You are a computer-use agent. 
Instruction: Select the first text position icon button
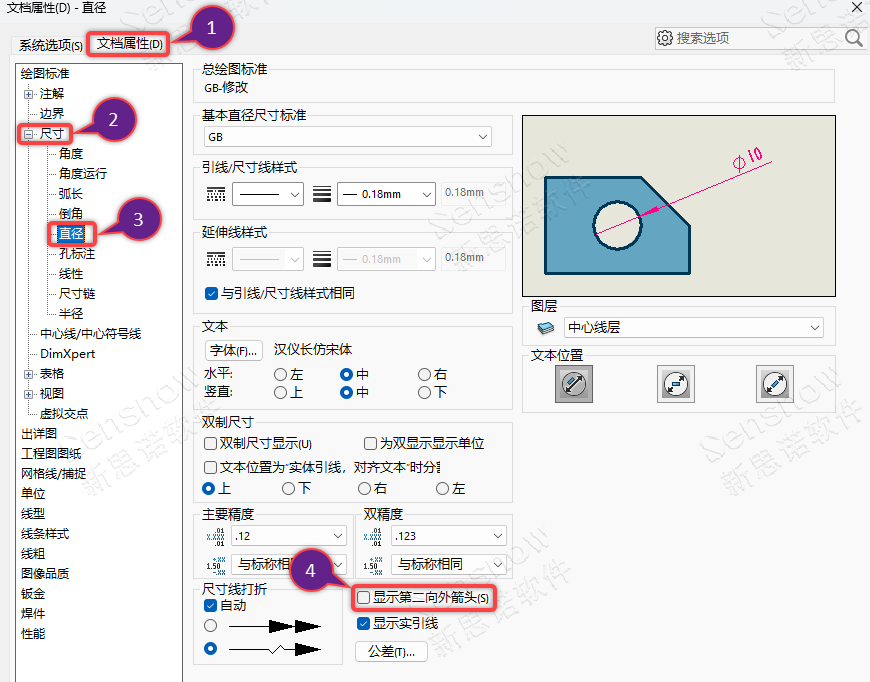point(574,384)
